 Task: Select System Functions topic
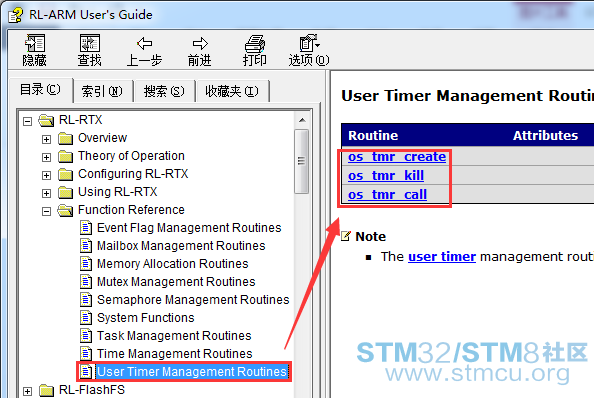click(145, 318)
